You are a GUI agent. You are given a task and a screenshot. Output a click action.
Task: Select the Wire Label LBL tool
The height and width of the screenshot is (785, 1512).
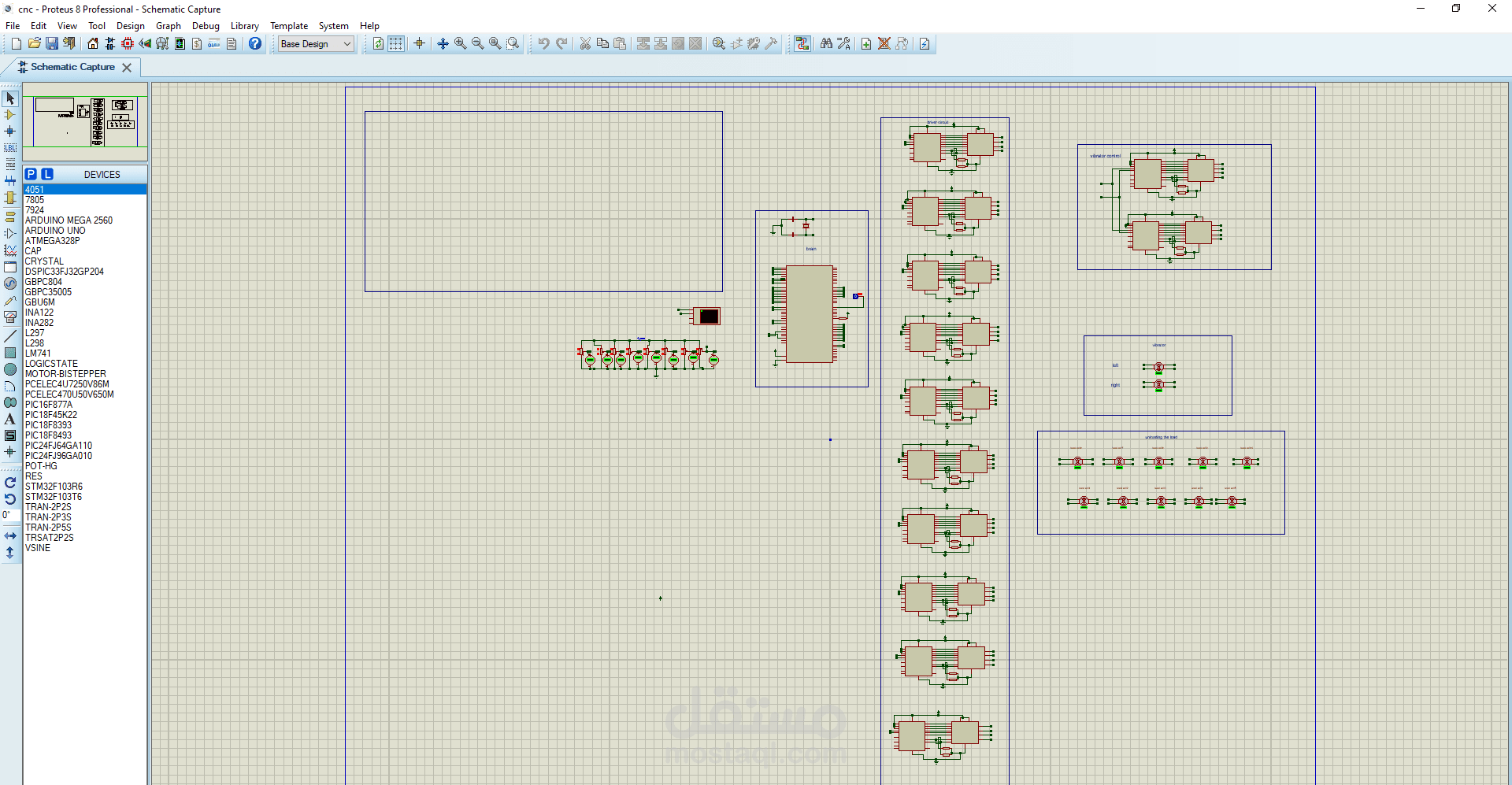point(10,148)
